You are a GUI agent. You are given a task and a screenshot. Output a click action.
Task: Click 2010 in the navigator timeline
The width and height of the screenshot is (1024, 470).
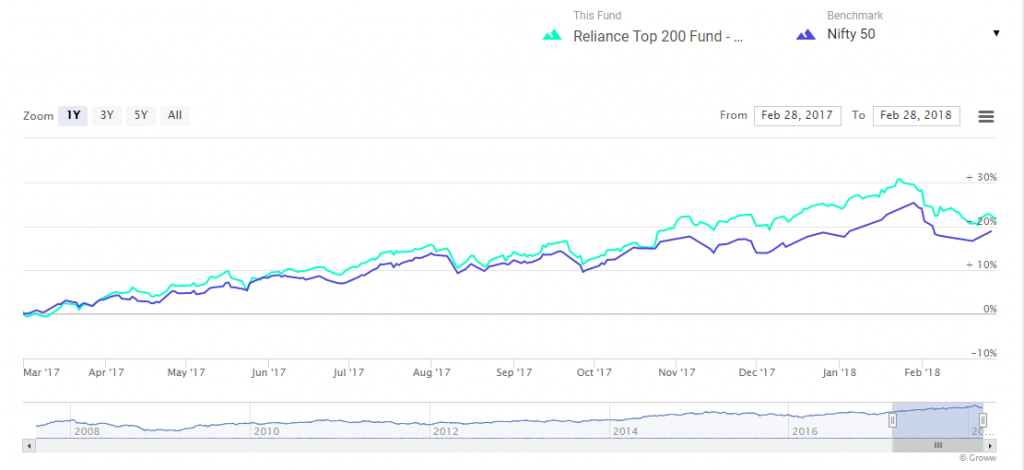pos(266,431)
